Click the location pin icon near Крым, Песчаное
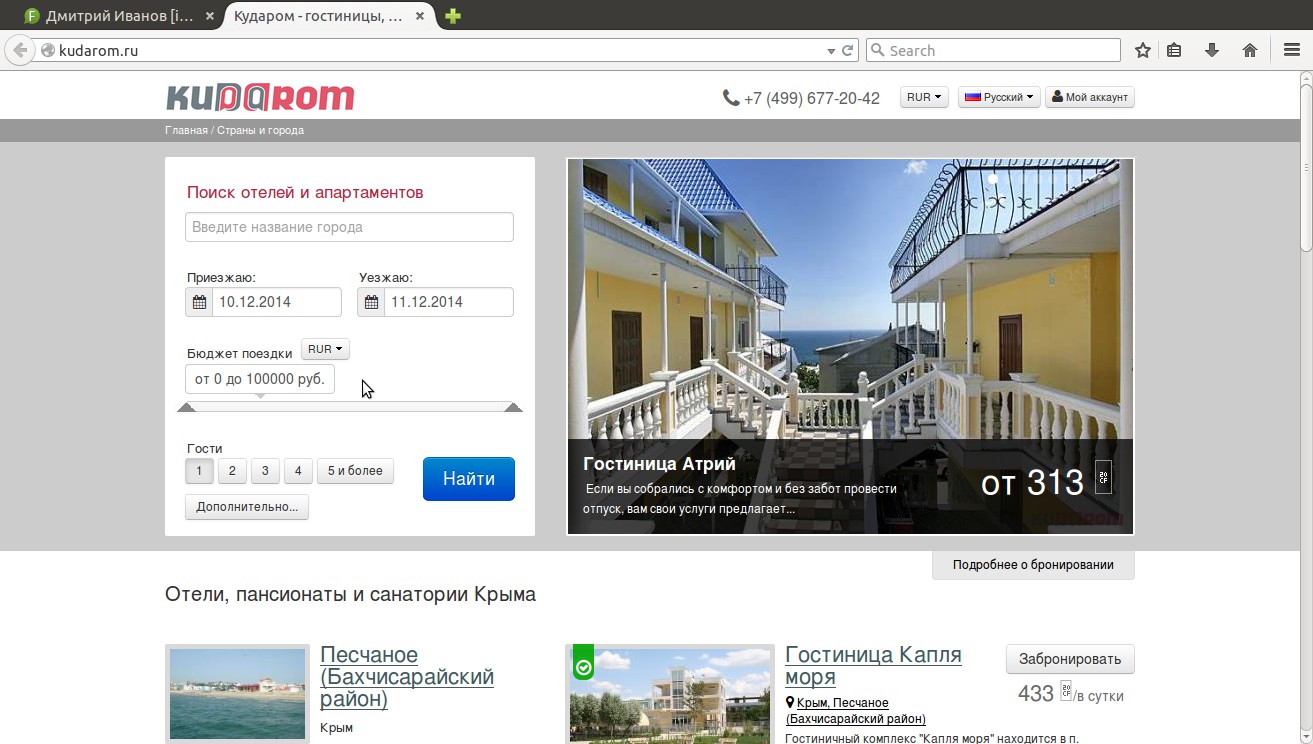Screen dimensions: 1313x744 click(790, 703)
